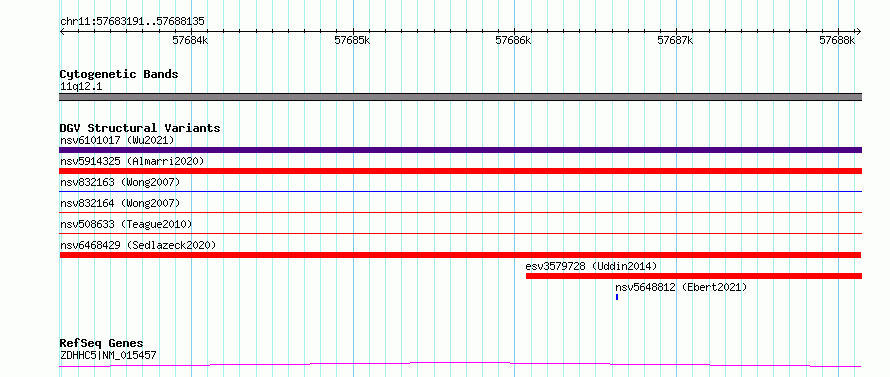Image resolution: width=890 pixels, height=377 pixels.
Task: Click the thin red nsv832164 variant line
Action: (x=460, y=212)
